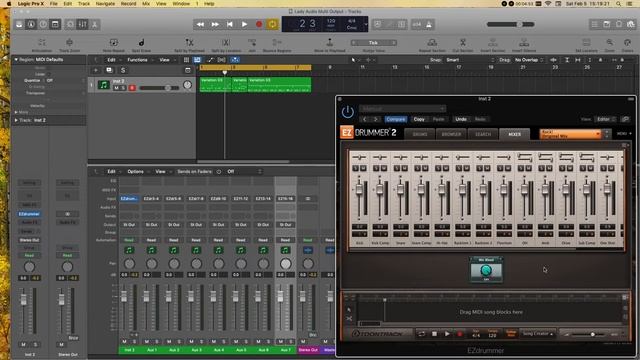The width and height of the screenshot is (640, 360).
Task: Click the Spot Erase toolbar icon
Action: tap(141, 42)
